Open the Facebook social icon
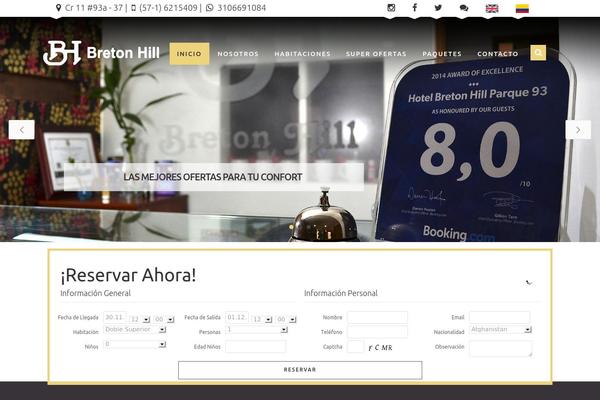Image resolution: width=600 pixels, height=400 pixels. coord(414,8)
